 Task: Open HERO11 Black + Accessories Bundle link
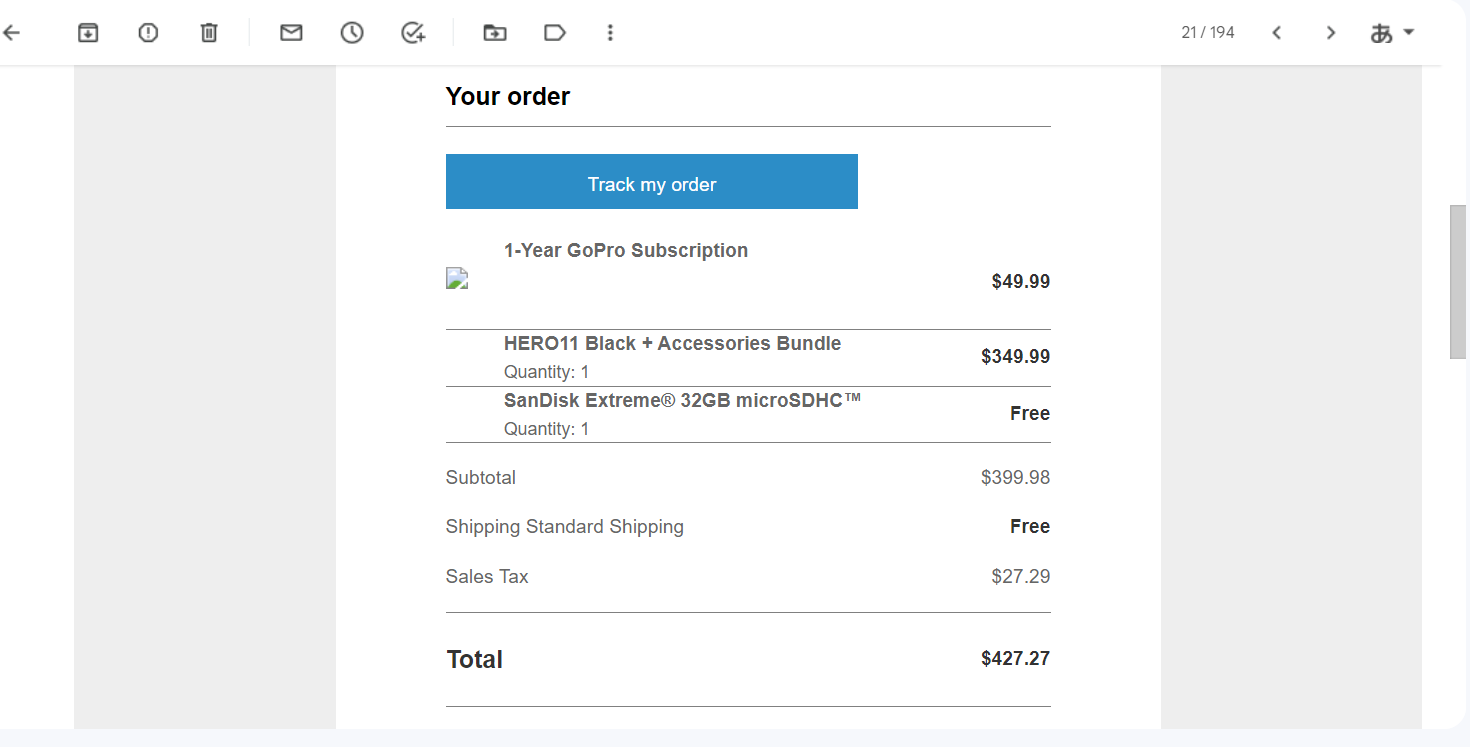[x=672, y=343]
